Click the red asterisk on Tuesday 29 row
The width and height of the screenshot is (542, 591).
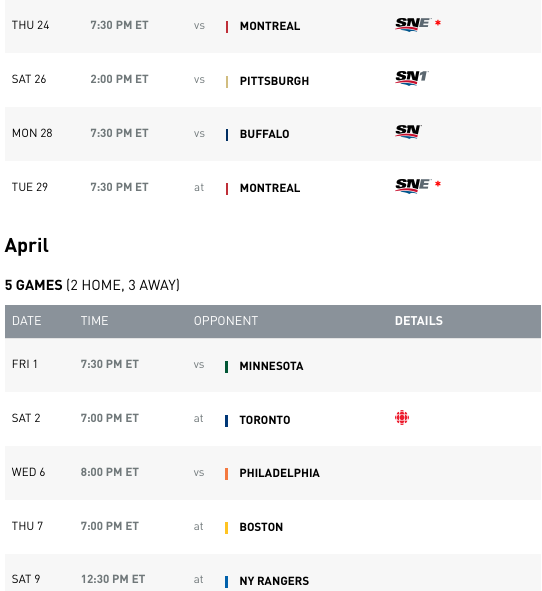coord(438,184)
